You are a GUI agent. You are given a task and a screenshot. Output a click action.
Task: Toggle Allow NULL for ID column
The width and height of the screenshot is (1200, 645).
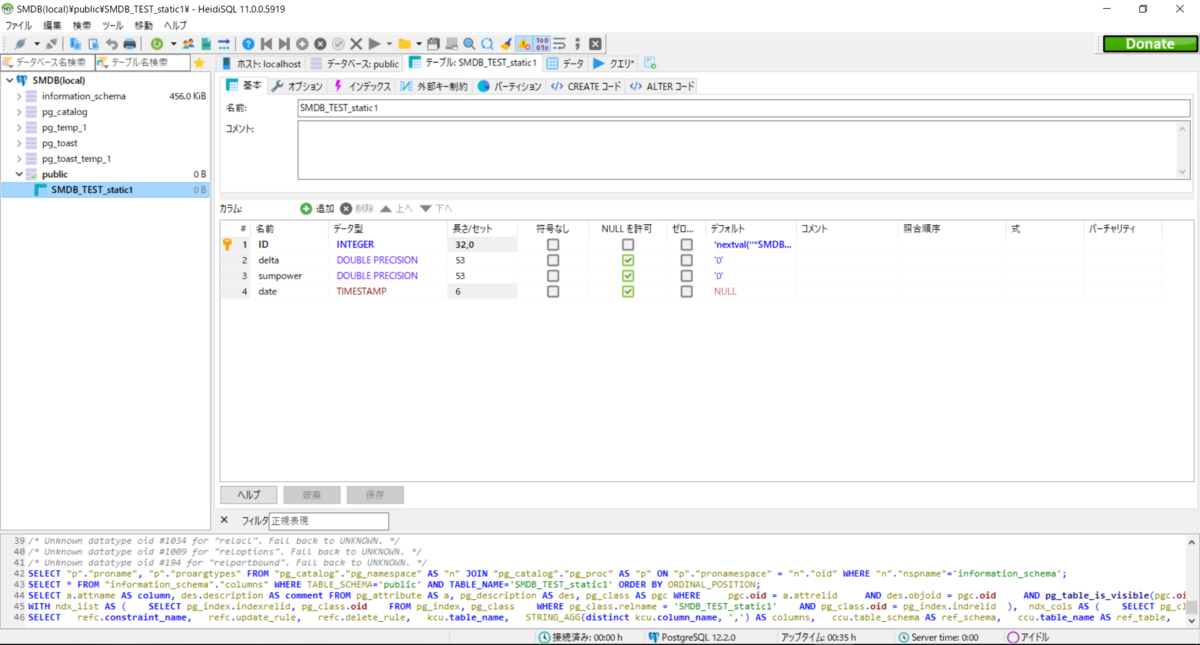tap(628, 244)
